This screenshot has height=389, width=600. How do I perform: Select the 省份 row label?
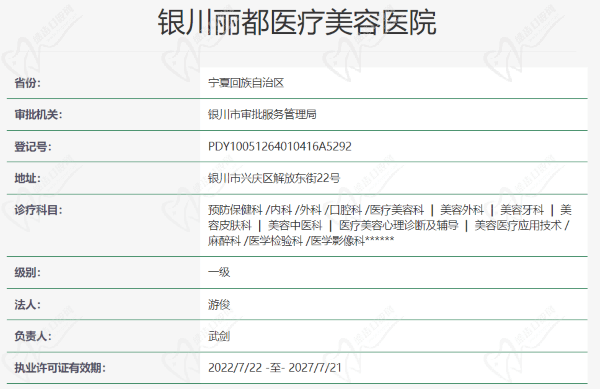click(28, 83)
